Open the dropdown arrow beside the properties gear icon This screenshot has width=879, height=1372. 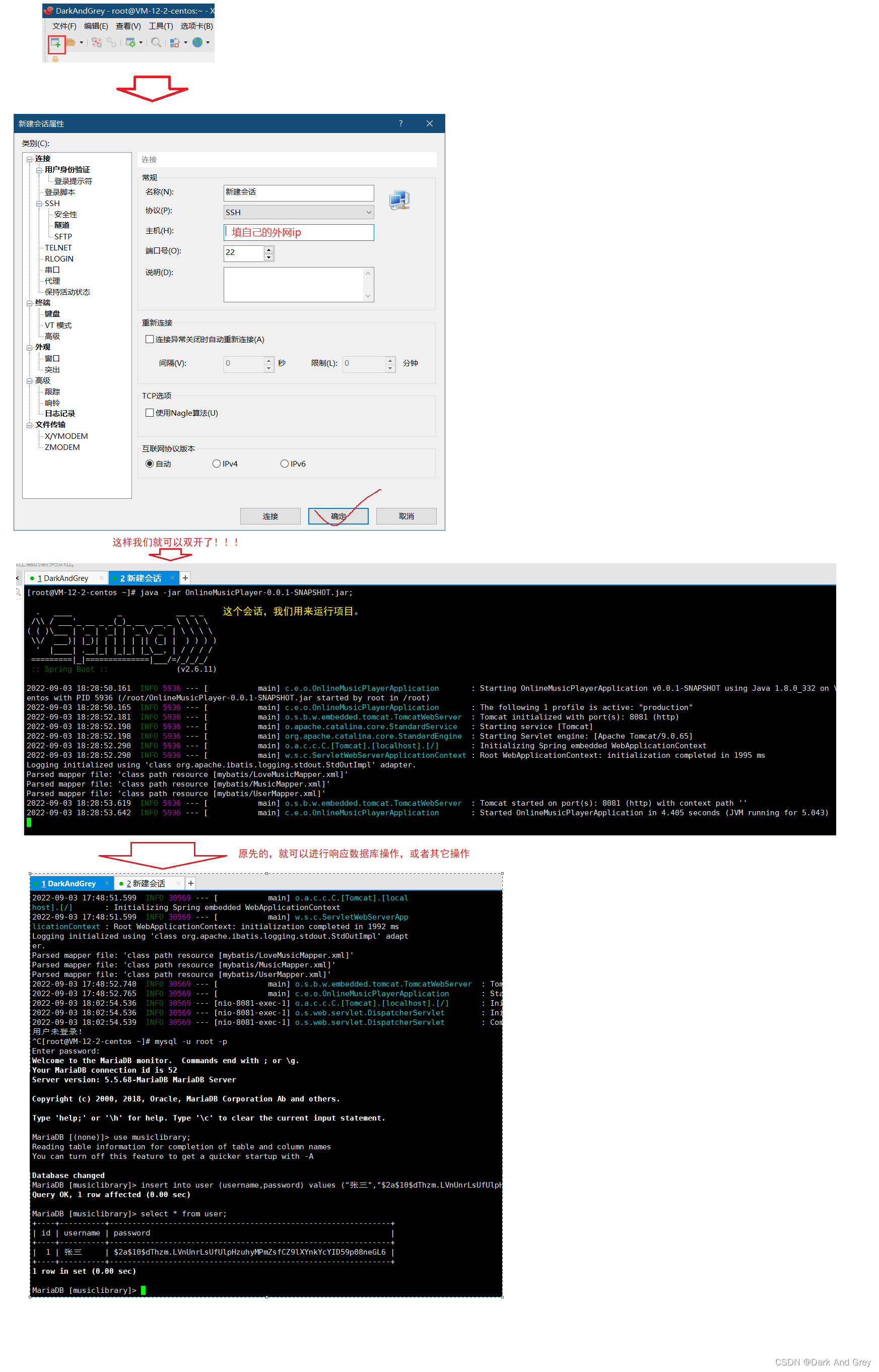click(x=141, y=43)
